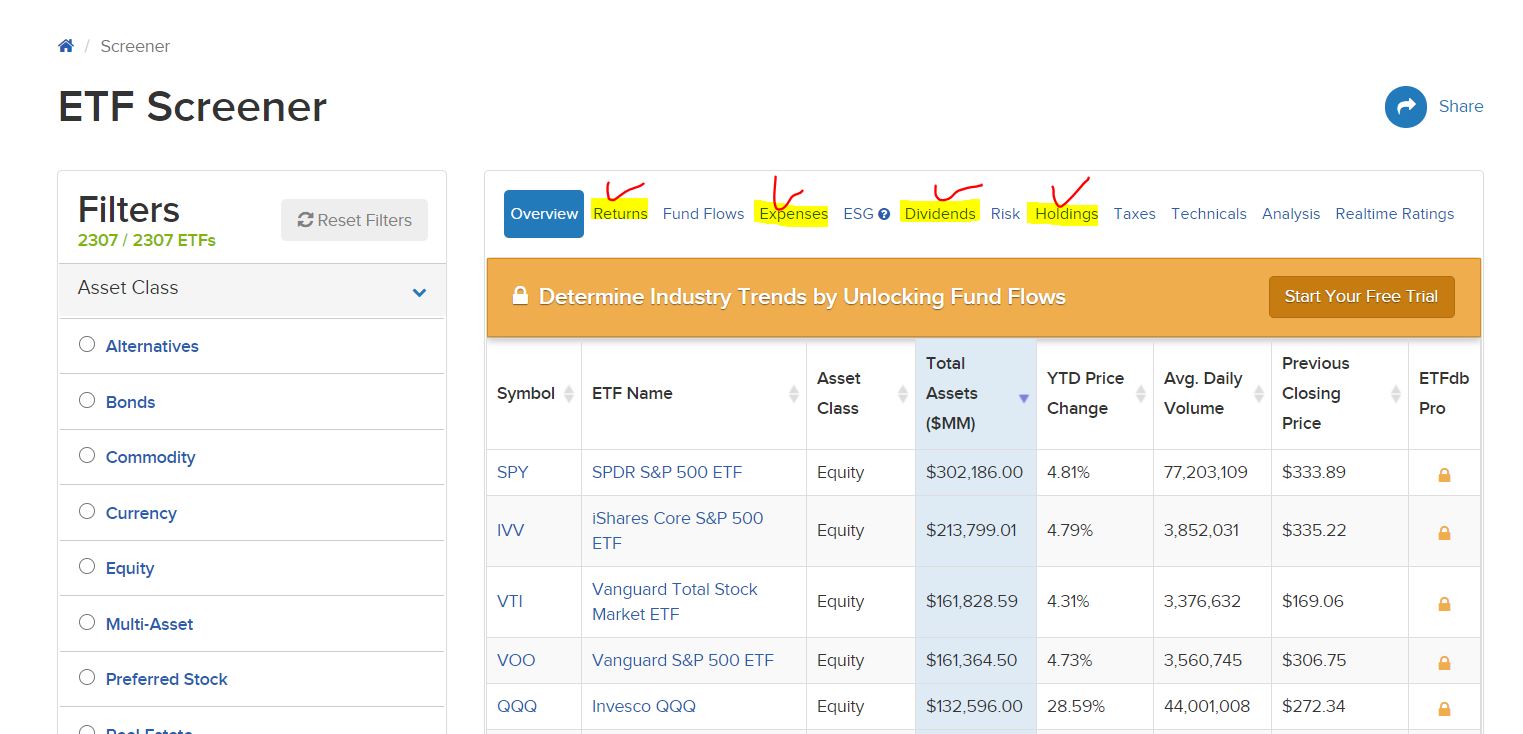The image size is (1523, 734).
Task: Switch to the ESG tab
Action: point(858,214)
